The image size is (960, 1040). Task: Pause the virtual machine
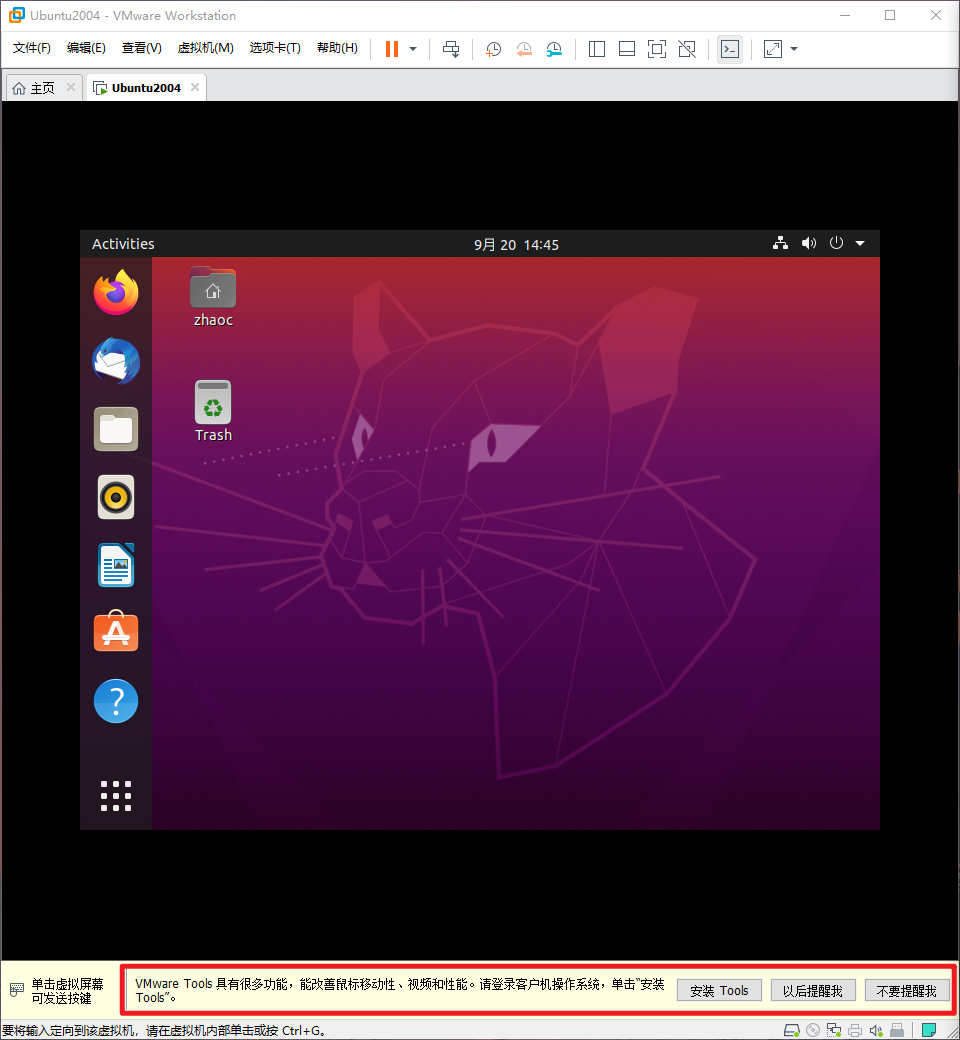(391, 48)
